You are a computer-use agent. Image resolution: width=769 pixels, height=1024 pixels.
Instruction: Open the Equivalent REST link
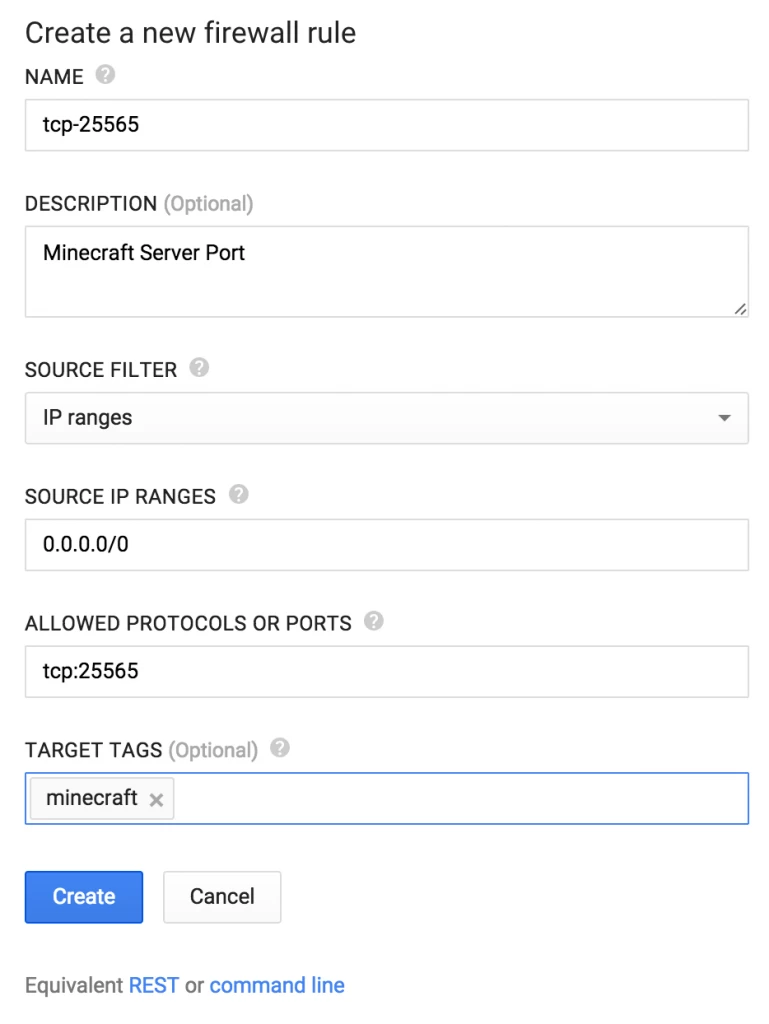pyautogui.click(x=153, y=985)
